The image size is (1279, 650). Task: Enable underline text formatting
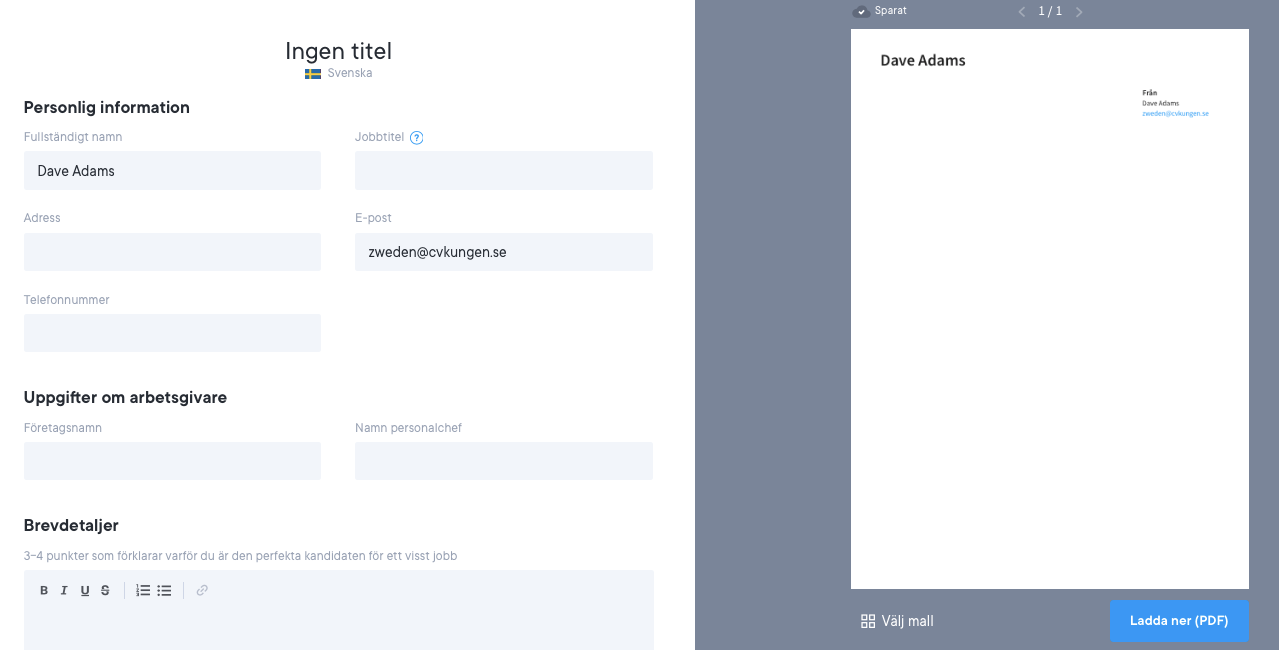click(85, 591)
